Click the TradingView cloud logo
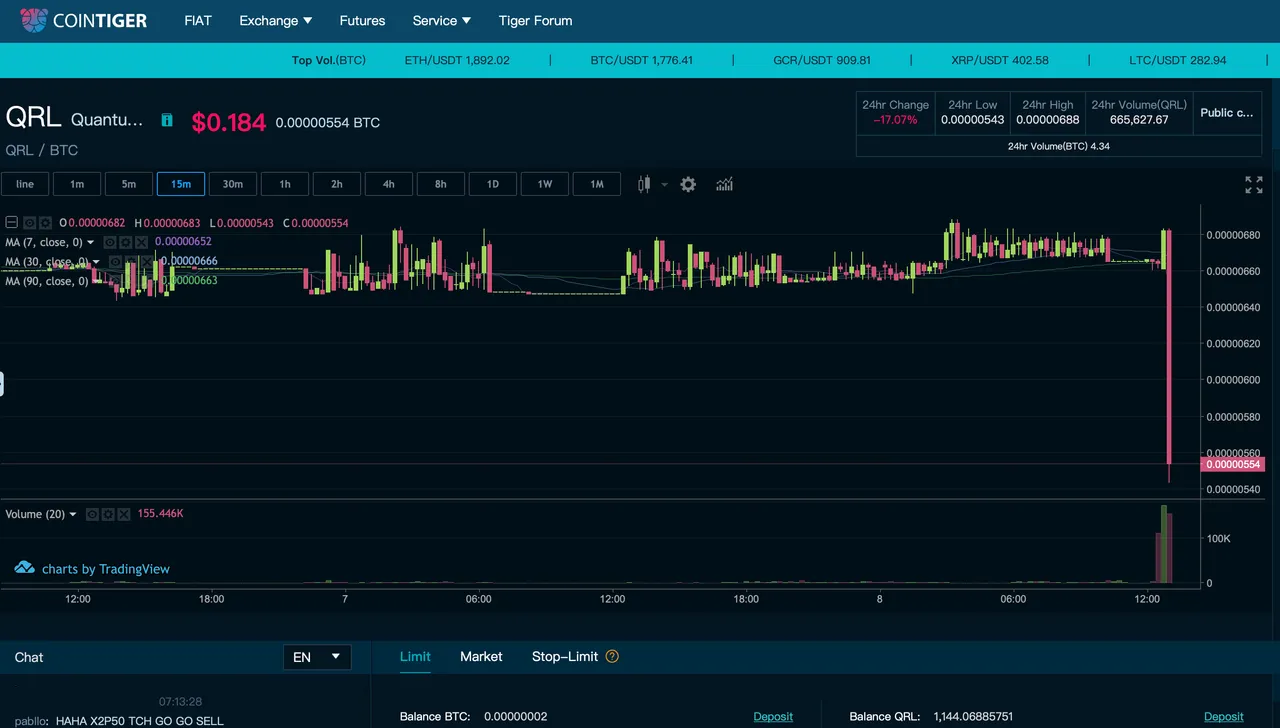 tap(25, 568)
